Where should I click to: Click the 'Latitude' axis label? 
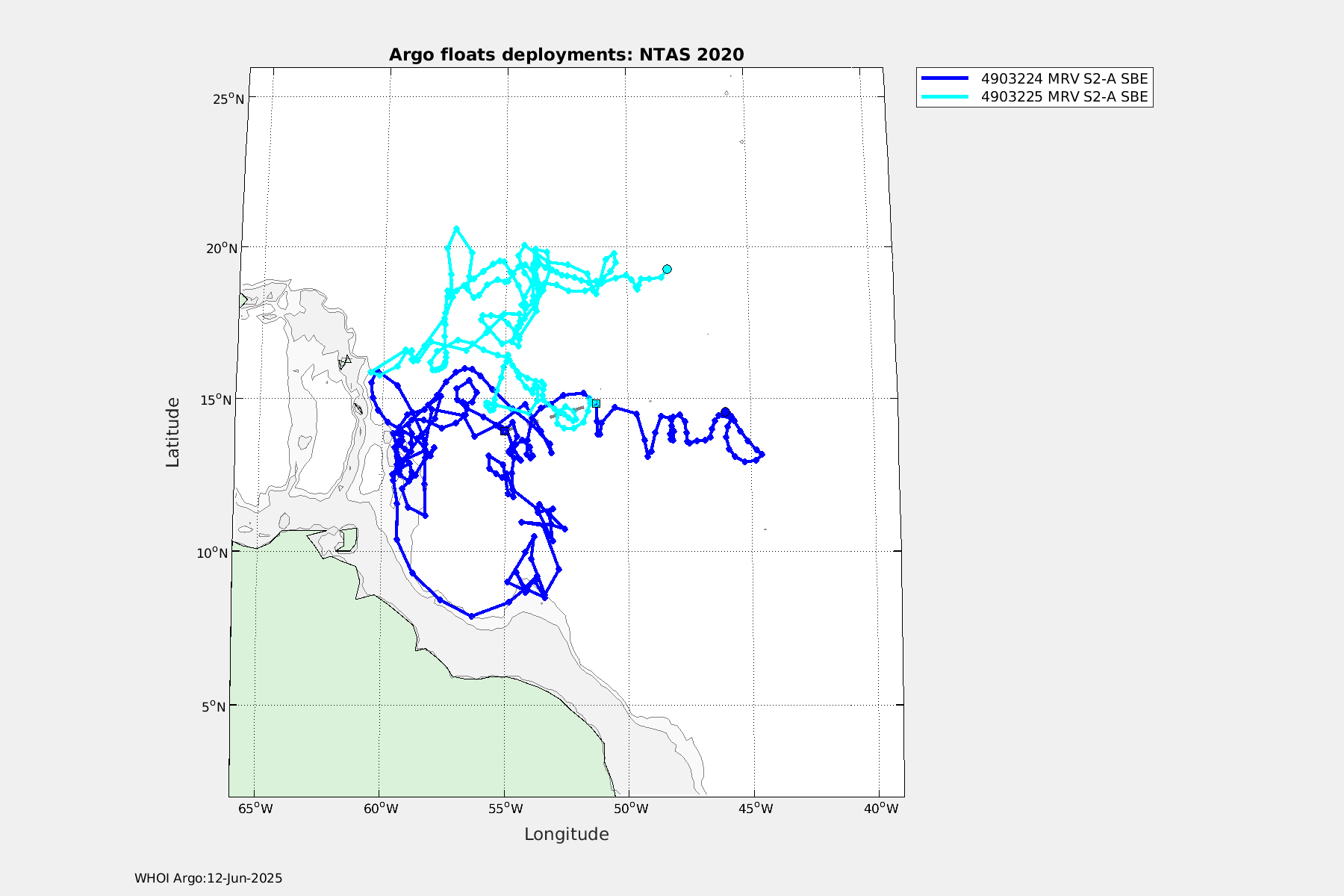coord(172,432)
